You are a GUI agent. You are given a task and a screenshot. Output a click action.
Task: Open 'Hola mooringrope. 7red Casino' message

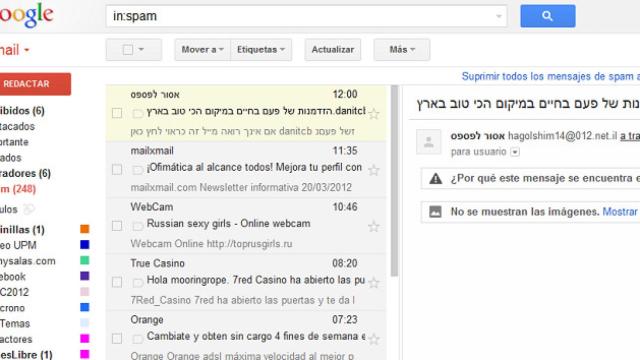[246, 282]
